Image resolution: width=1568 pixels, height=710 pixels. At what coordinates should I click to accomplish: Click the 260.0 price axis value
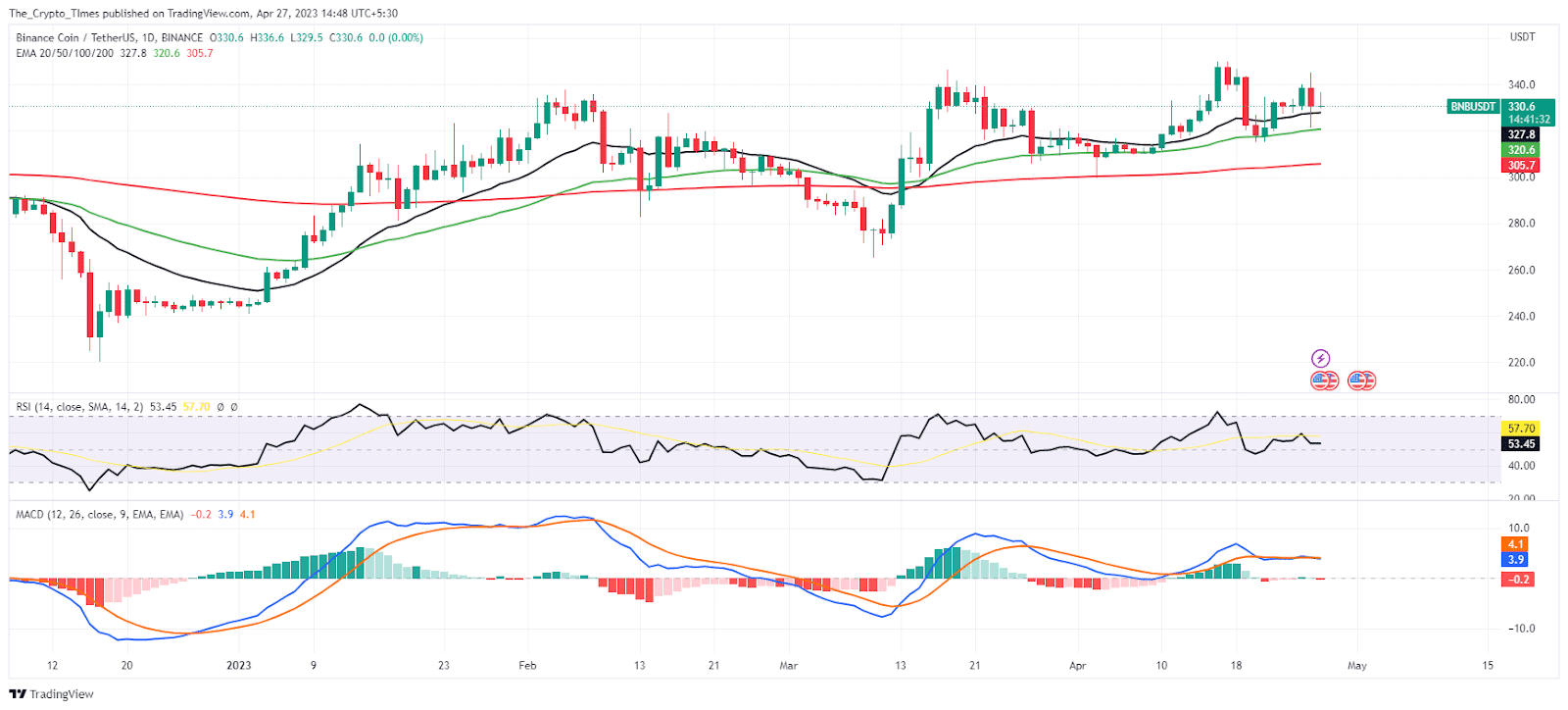1522,270
